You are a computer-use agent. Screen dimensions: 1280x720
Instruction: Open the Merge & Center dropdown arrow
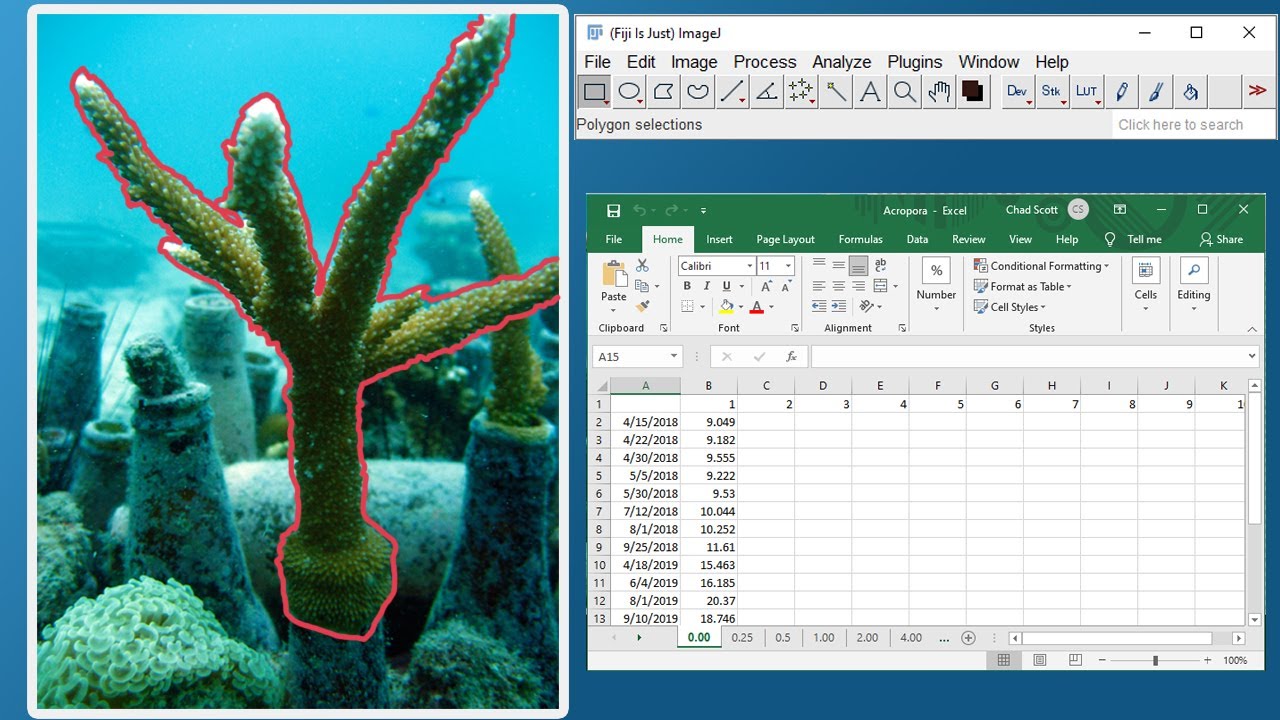pos(894,286)
